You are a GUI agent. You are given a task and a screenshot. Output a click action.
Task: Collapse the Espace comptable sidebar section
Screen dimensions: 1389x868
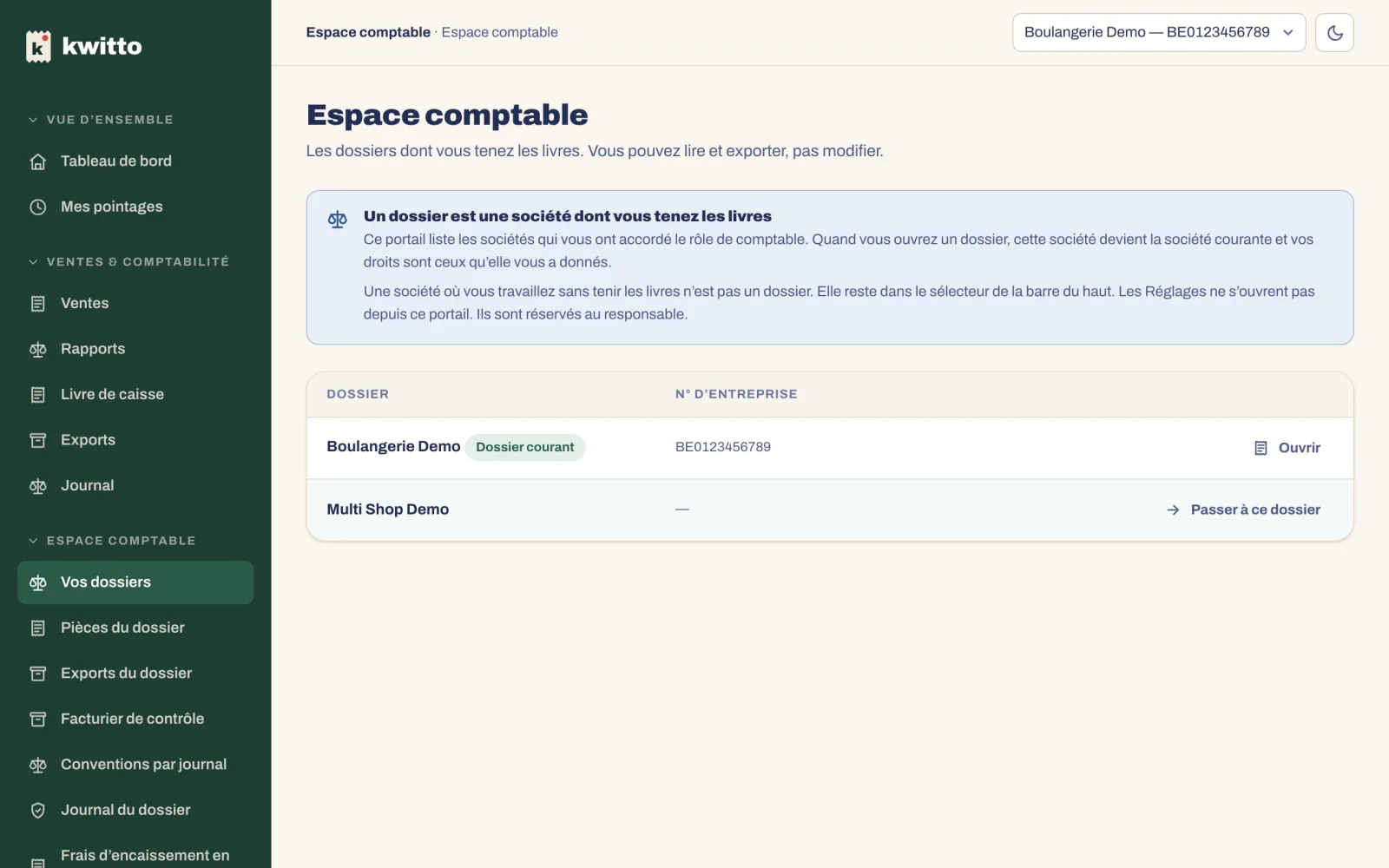(x=112, y=541)
